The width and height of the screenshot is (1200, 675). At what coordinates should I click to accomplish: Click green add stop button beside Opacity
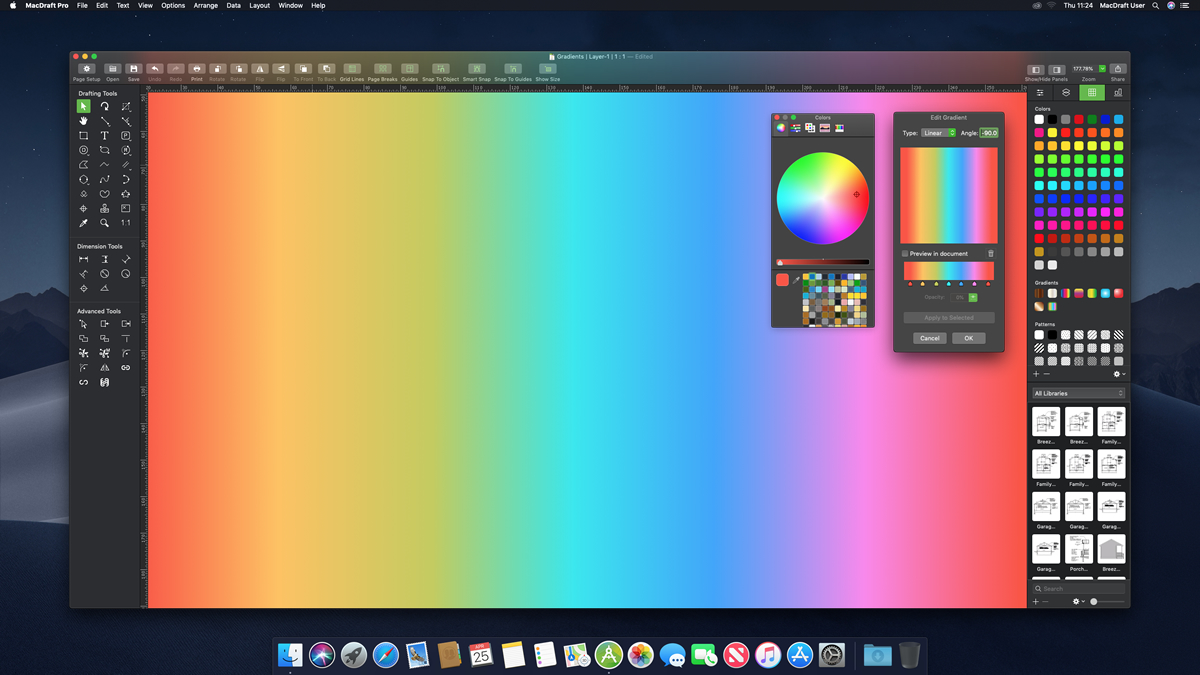973,297
